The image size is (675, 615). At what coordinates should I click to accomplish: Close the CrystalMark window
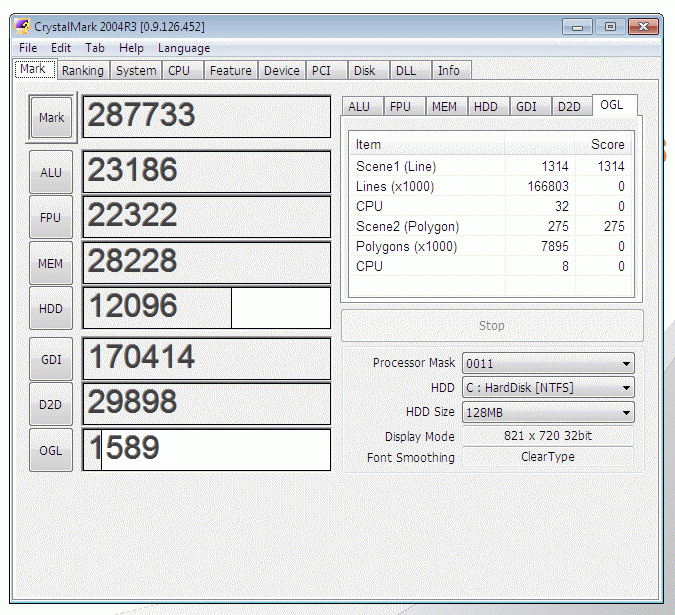click(x=643, y=27)
